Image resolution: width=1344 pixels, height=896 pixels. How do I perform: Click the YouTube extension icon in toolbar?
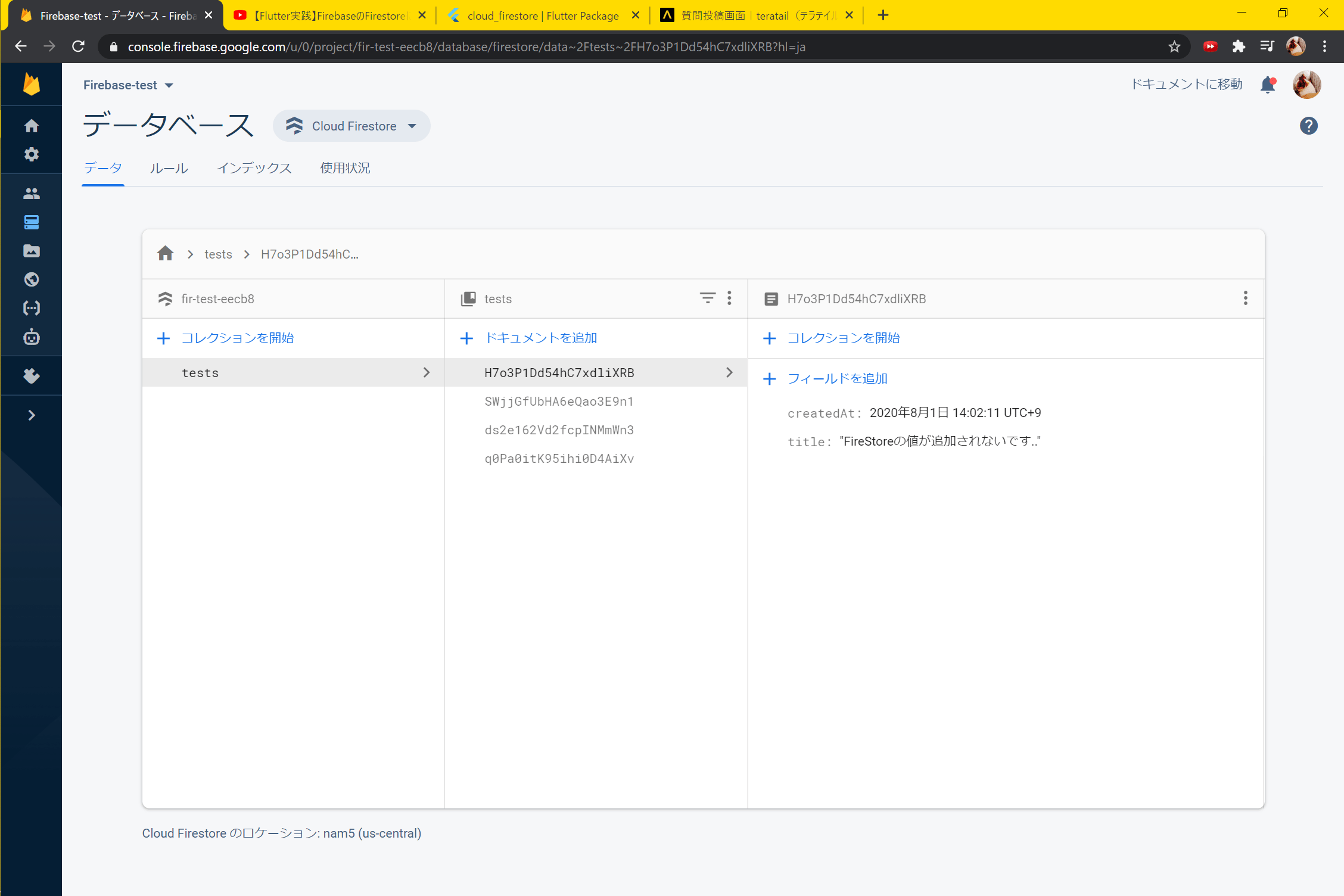(x=1210, y=46)
